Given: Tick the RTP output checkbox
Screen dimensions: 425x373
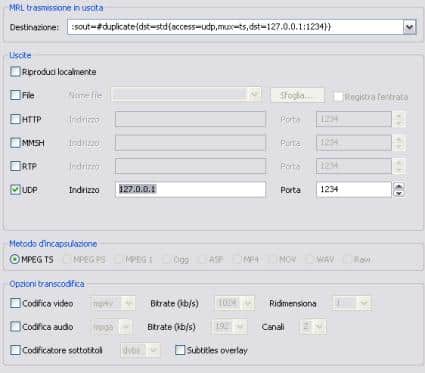Looking at the screenshot, I should 15,166.
